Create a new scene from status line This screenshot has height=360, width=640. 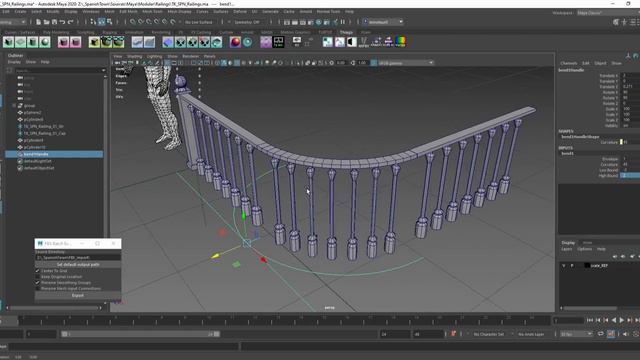pyautogui.click(x=38, y=22)
